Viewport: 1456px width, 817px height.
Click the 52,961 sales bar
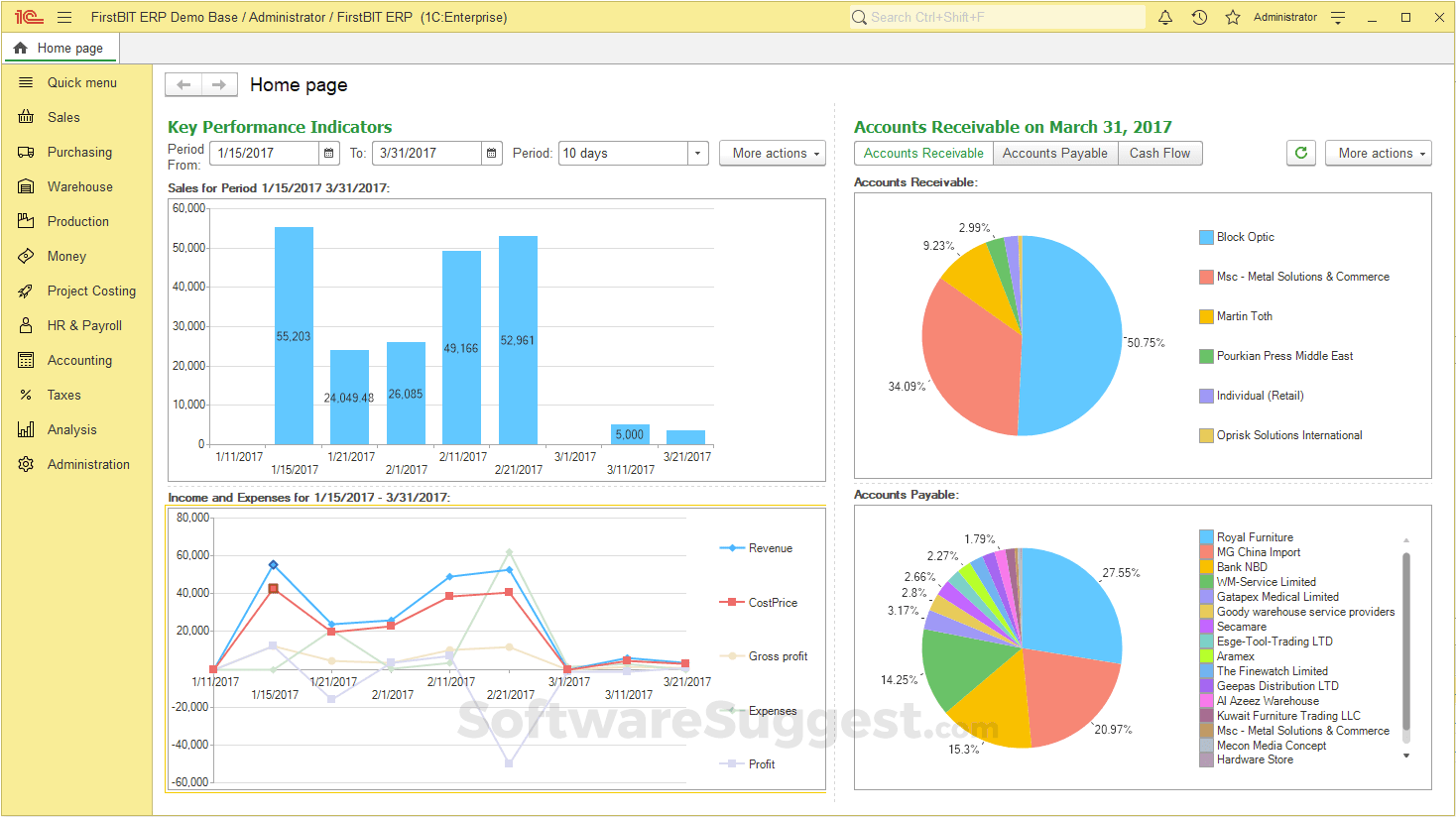(x=518, y=340)
